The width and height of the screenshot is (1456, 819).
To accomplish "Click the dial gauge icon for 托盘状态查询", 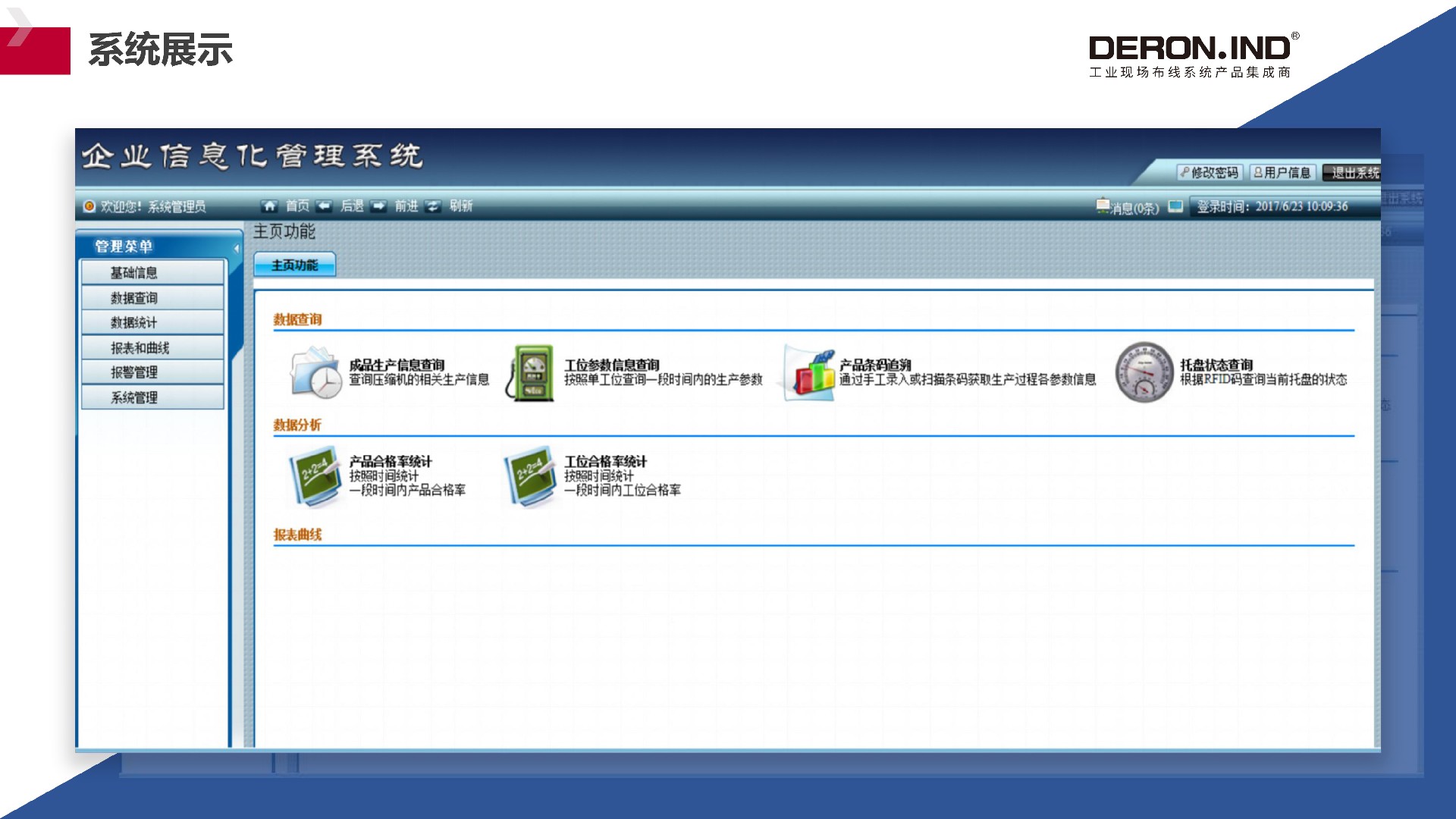I will point(1144,372).
